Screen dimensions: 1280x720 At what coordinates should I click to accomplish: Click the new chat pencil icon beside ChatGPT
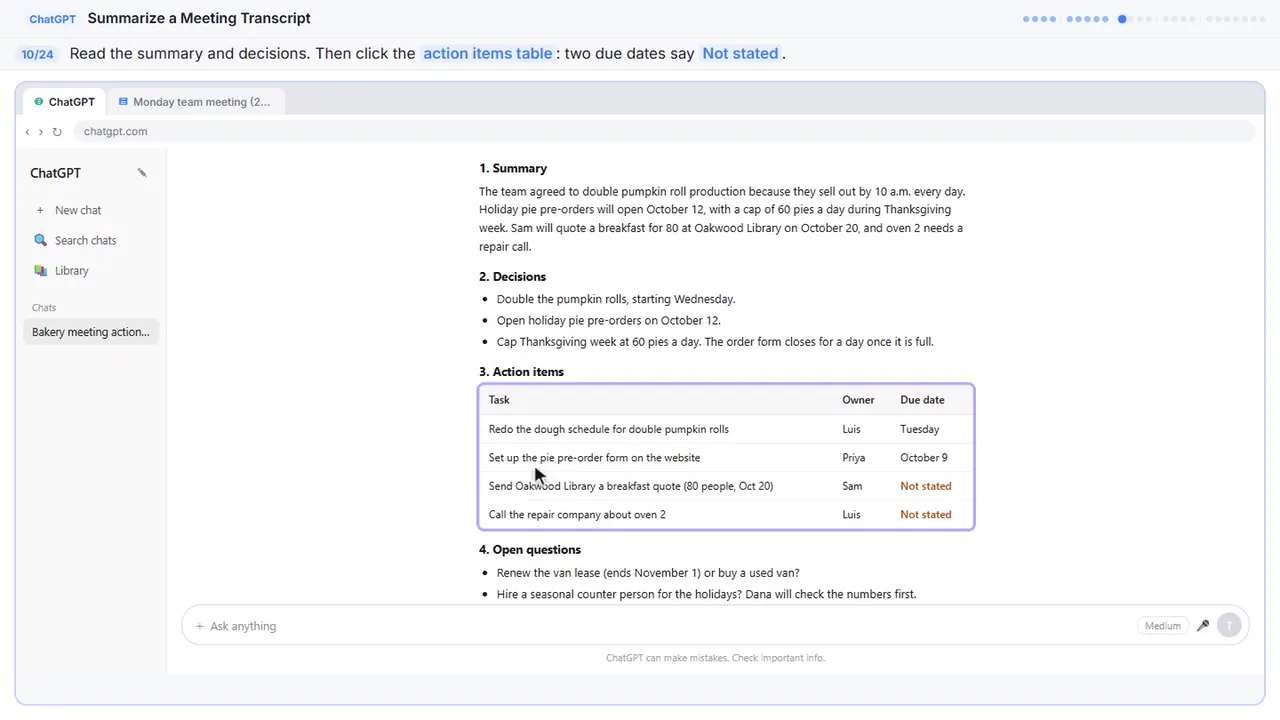[142, 173]
